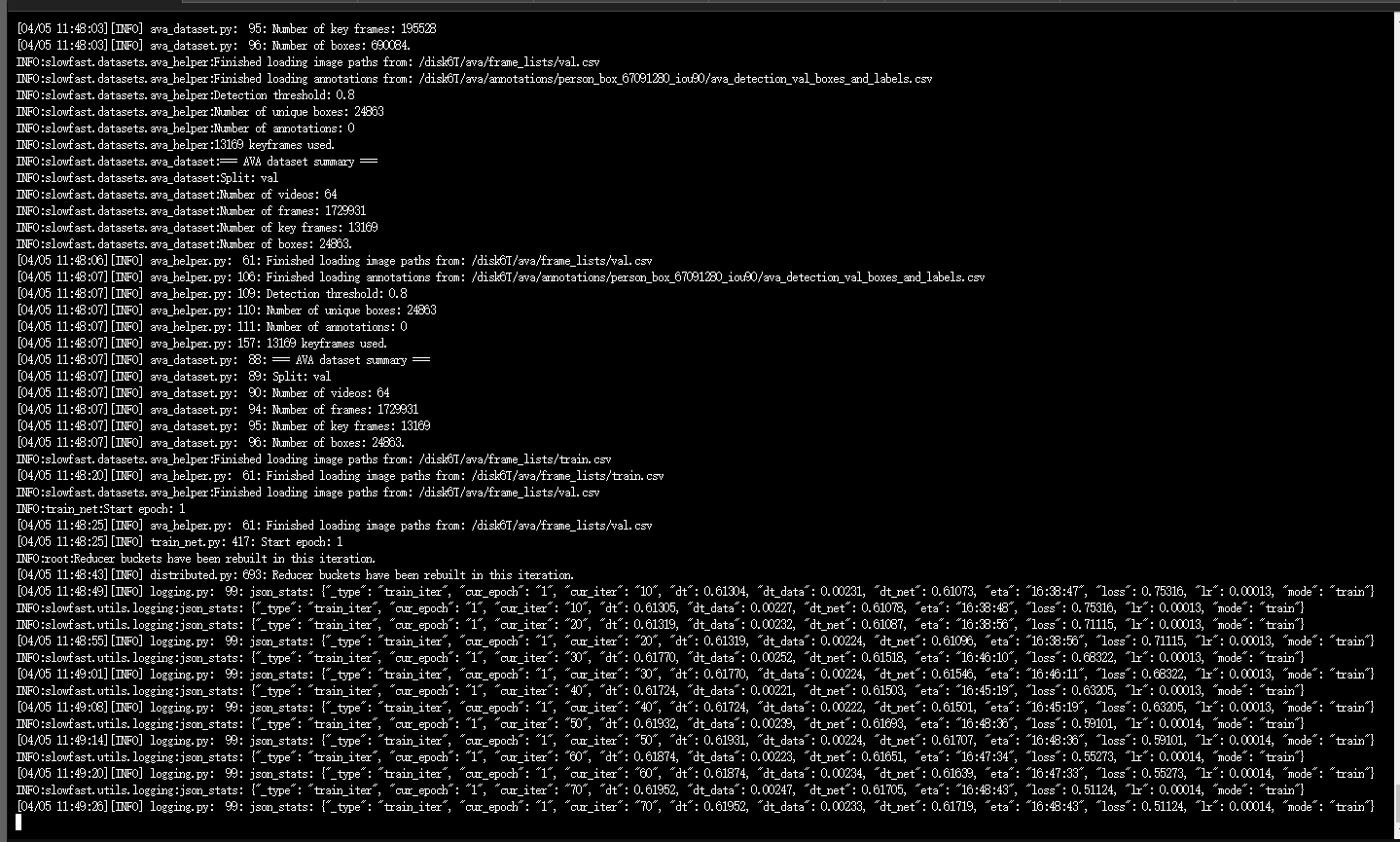Select INFO:slowfast ava_helper line ending in train.csv
This screenshot has width=1400, height=842.
[314, 459]
